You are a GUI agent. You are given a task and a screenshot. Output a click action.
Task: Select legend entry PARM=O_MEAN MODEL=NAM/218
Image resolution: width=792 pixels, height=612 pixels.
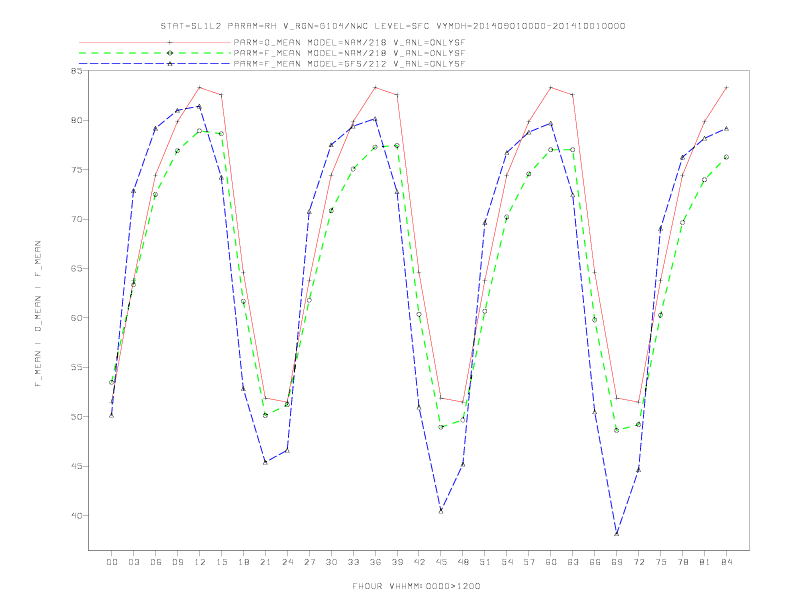pyautogui.click(x=350, y=42)
